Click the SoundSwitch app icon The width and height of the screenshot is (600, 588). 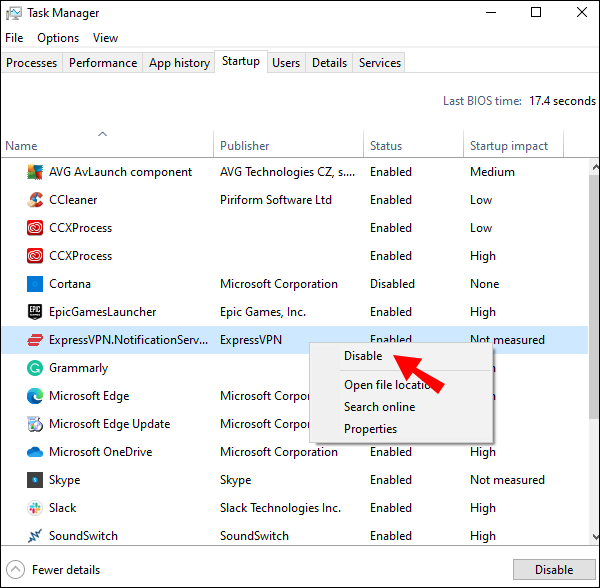click(x=35, y=536)
